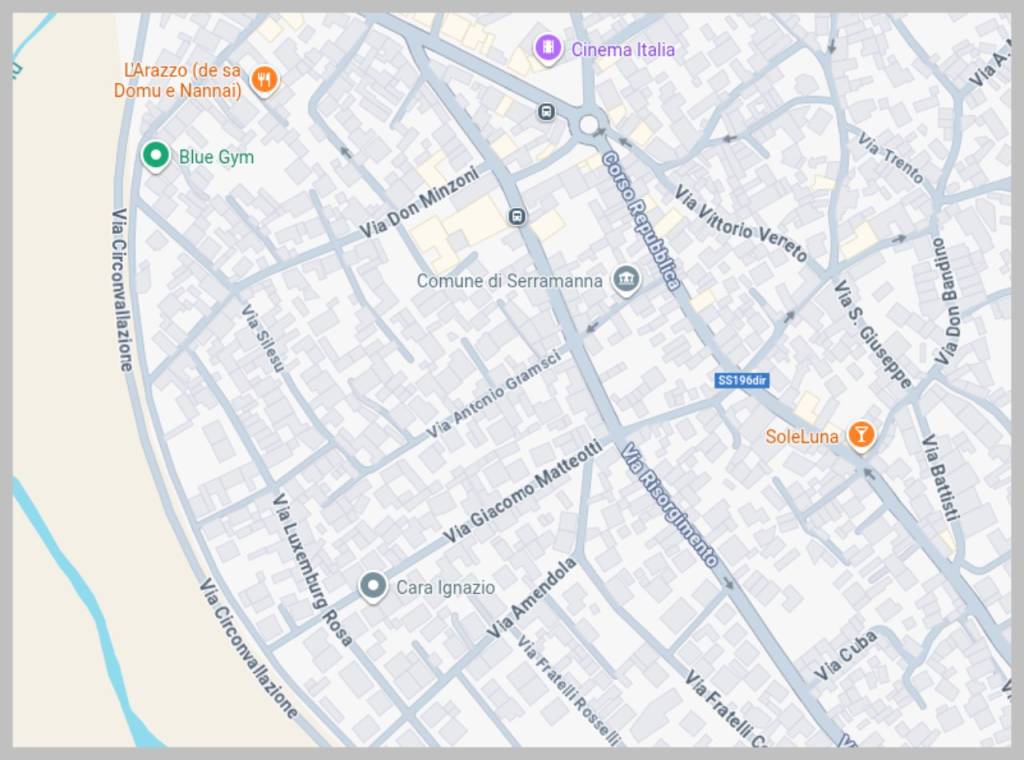
Task: Click the Cinema Italia purple film icon
Action: pos(547,48)
